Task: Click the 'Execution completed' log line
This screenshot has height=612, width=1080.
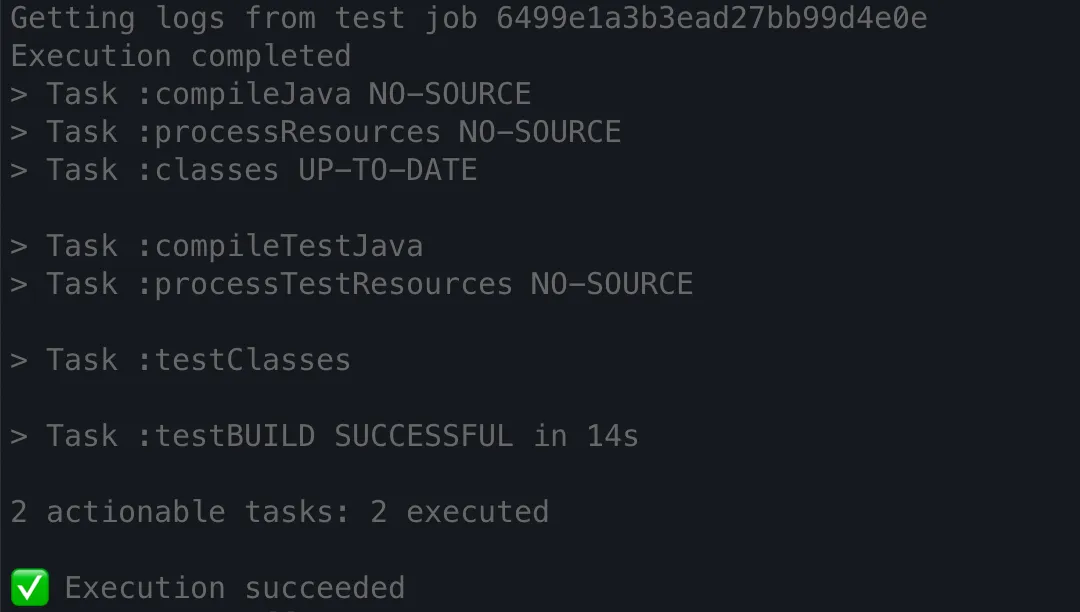Action: coord(180,56)
